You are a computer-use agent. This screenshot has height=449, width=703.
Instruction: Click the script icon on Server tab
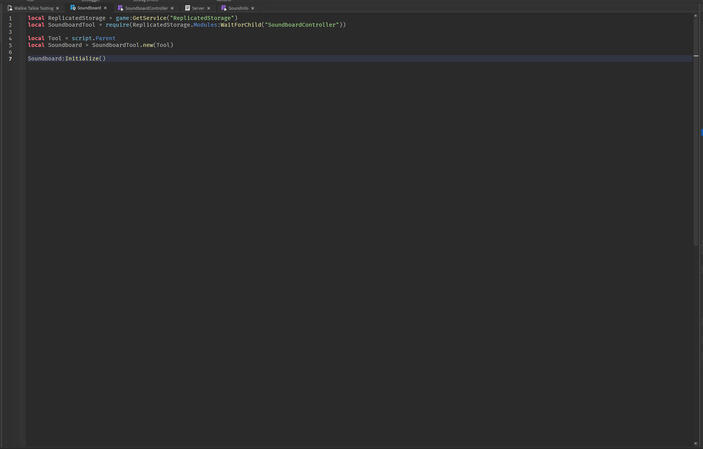tap(187, 8)
